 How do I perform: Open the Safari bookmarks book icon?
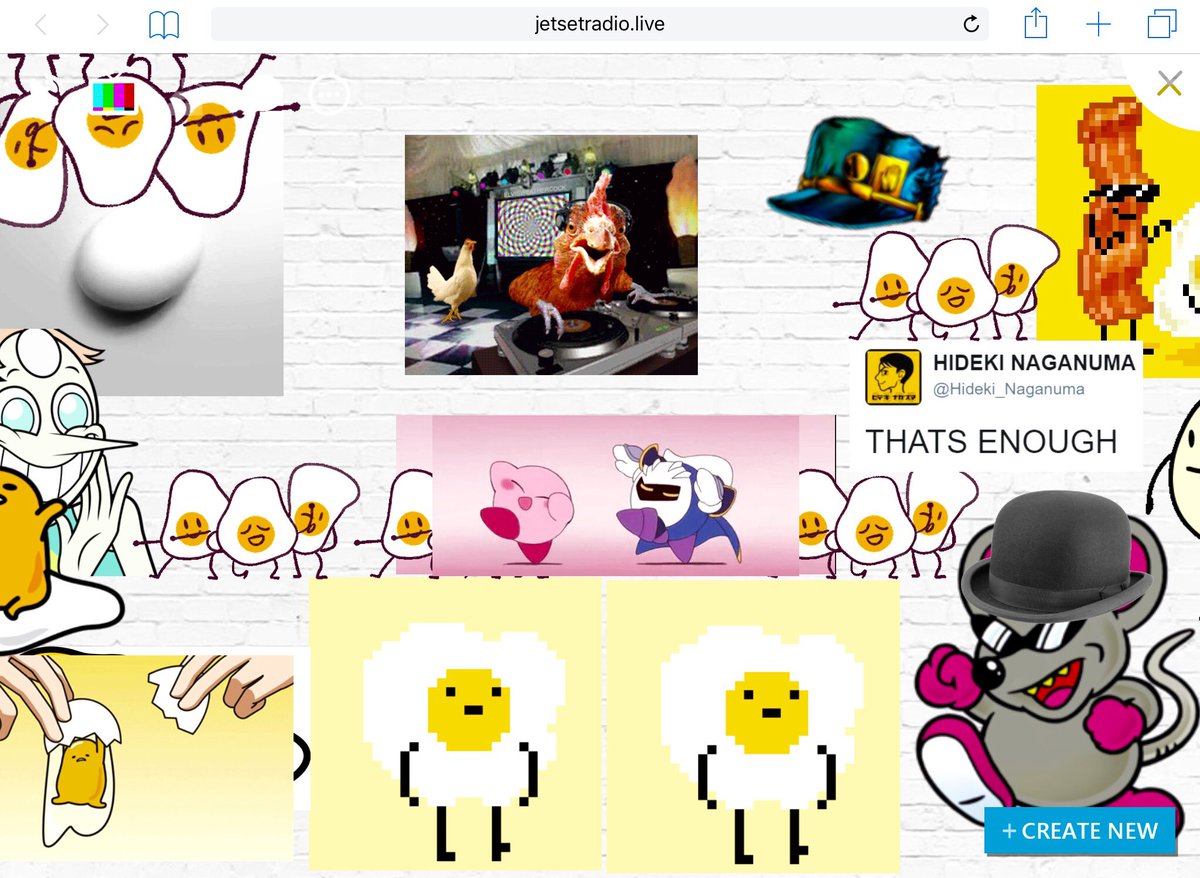pyautogui.click(x=163, y=25)
